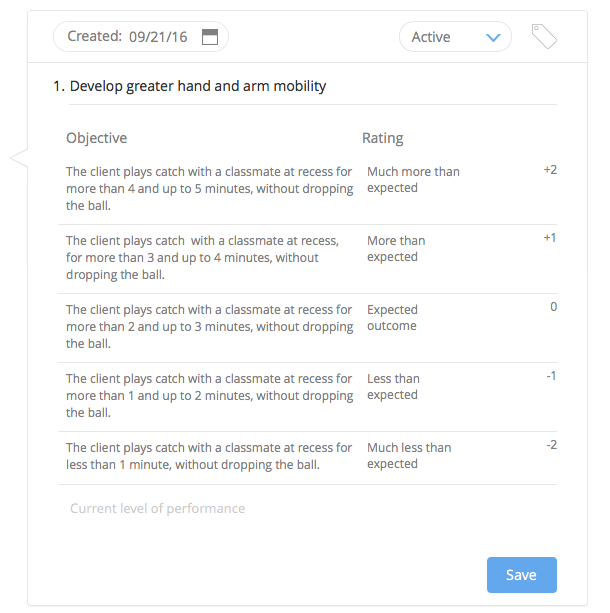Image resolution: width=610 pixels, height=613 pixels.
Task: Select the +2 rating score
Action: [x=550, y=170]
